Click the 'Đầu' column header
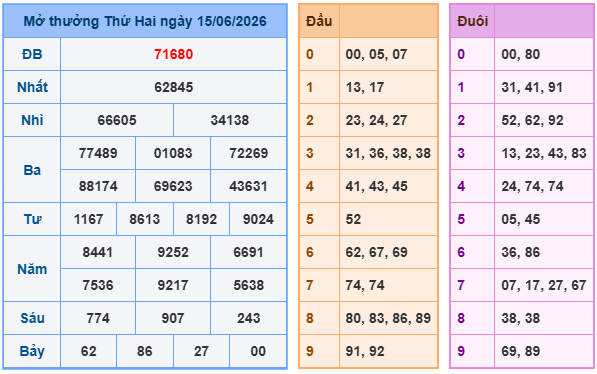Image resolution: width=597 pixels, height=374 pixels. point(319,21)
